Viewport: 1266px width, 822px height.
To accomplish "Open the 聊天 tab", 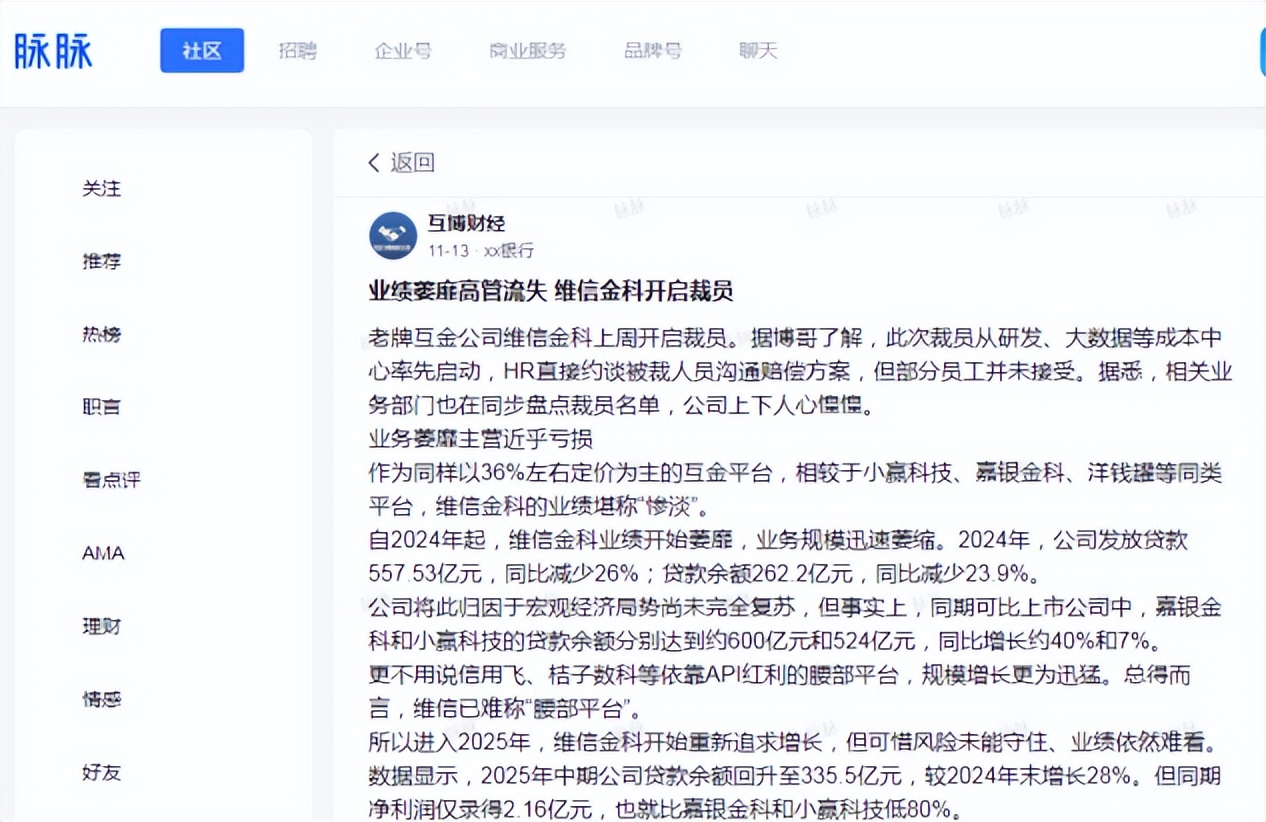I will (x=758, y=51).
